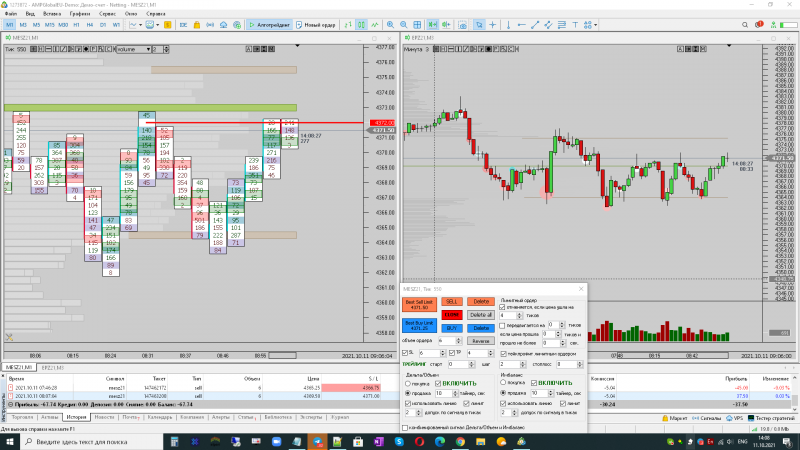Open the Файл menu
This screenshot has height=450, width=800.
click(x=10, y=14)
